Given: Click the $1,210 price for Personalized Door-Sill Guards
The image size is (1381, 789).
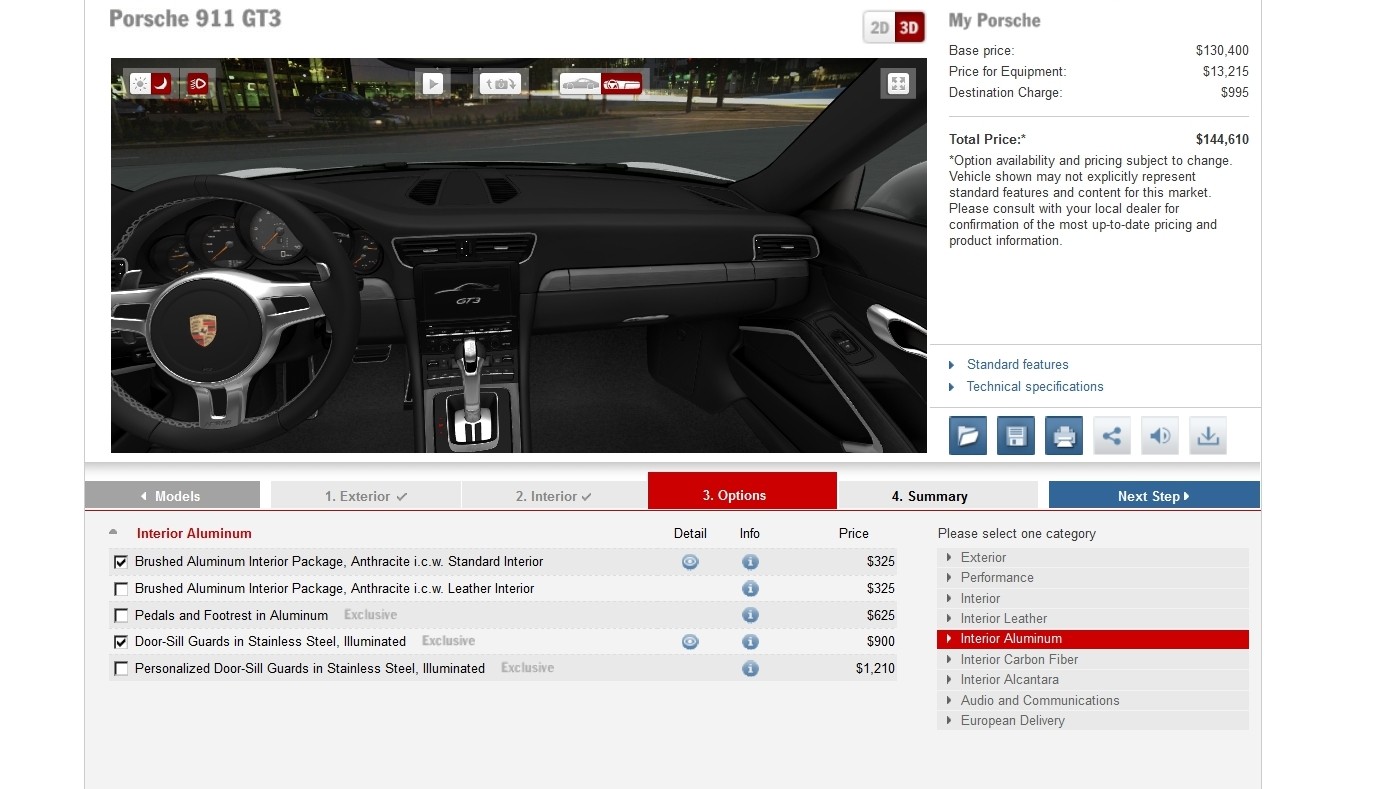Looking at the screenshot, I should 875,669.
